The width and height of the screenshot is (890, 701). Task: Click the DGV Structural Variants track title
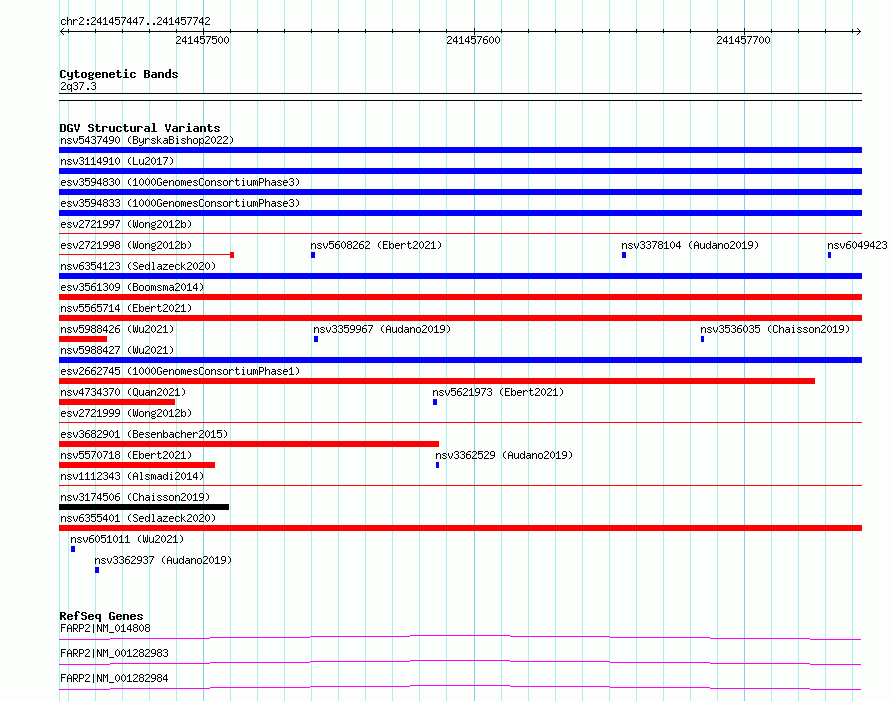point(140,128)
